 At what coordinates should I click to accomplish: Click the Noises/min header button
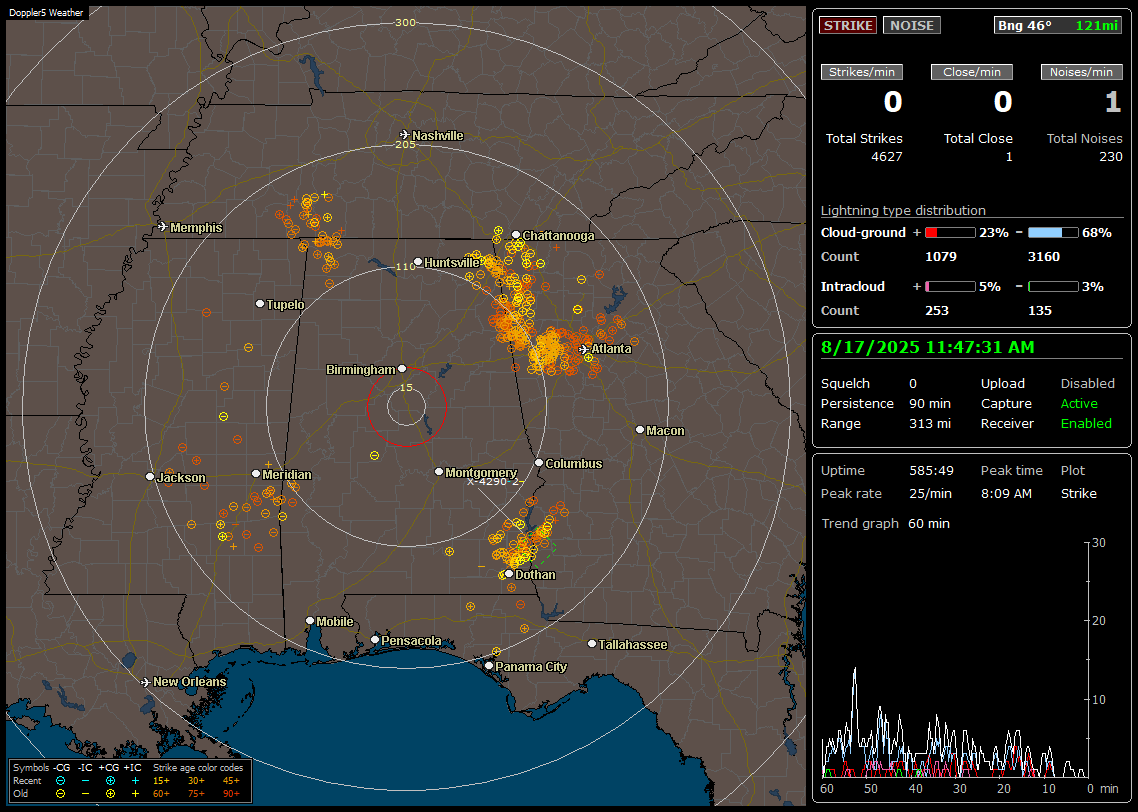pos(1081,72)
